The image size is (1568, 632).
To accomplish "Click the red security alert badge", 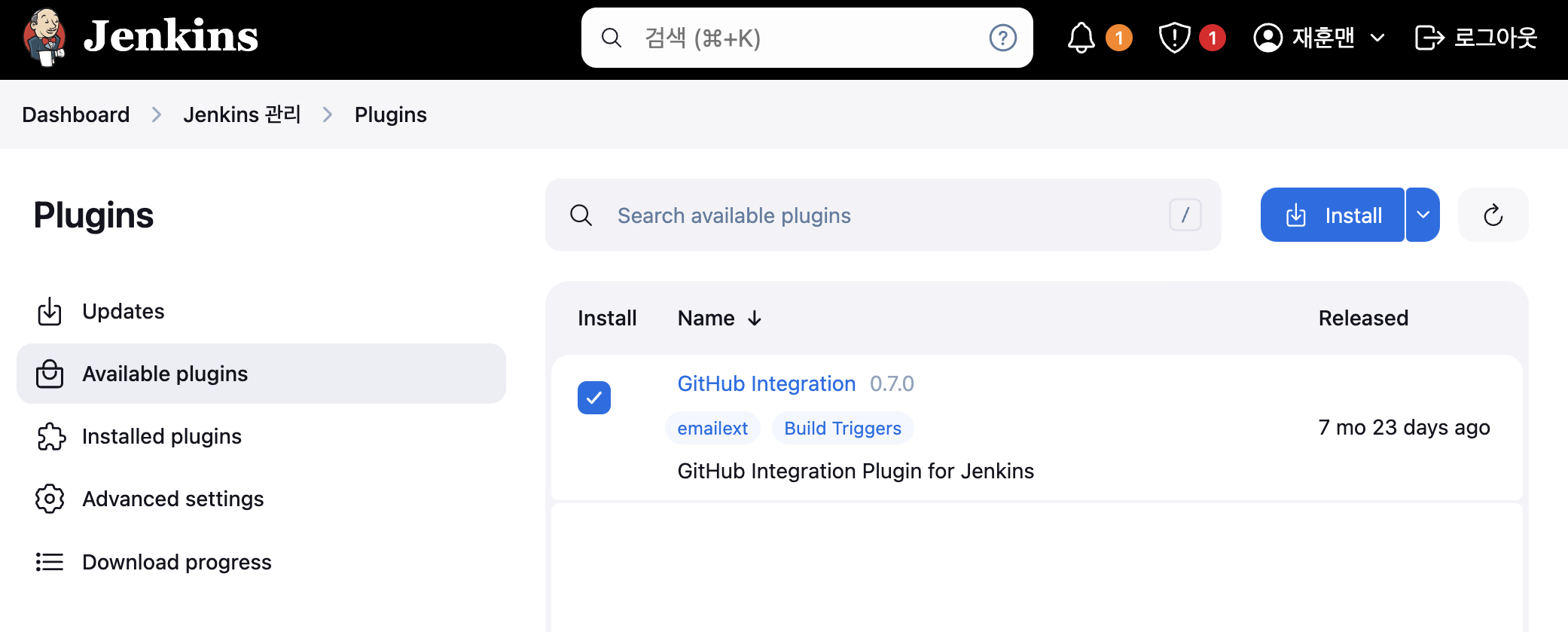I will tap(1212, 38).
